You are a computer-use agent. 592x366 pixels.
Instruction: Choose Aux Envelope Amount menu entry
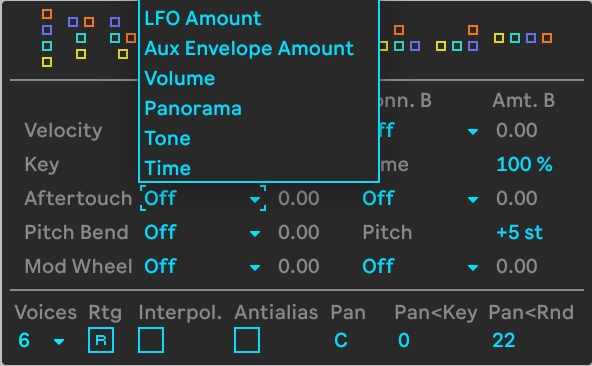coord(249,48)
